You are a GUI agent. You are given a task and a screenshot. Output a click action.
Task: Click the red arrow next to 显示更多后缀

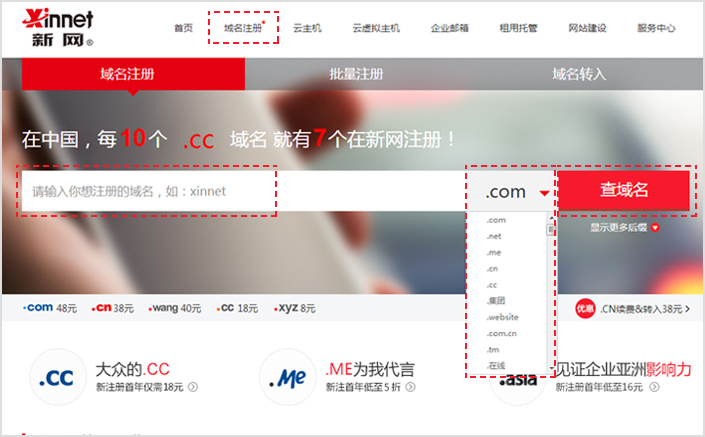655,227
